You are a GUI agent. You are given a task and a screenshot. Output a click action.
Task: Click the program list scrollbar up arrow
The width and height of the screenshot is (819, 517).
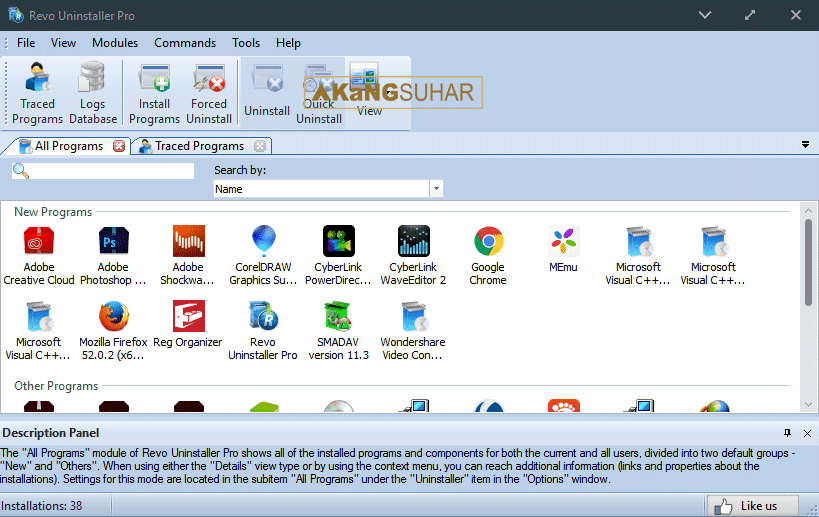[x=808, y=210]
